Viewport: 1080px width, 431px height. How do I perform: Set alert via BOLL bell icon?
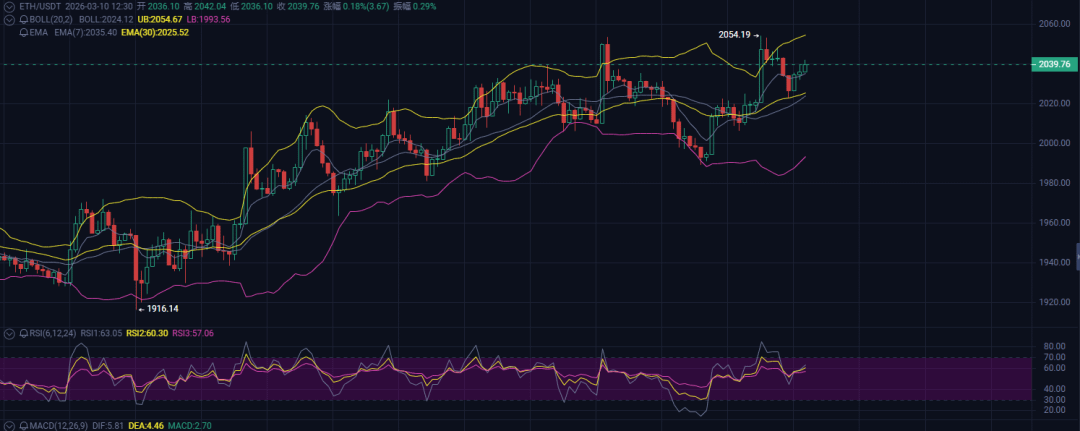tap(24, 19)
